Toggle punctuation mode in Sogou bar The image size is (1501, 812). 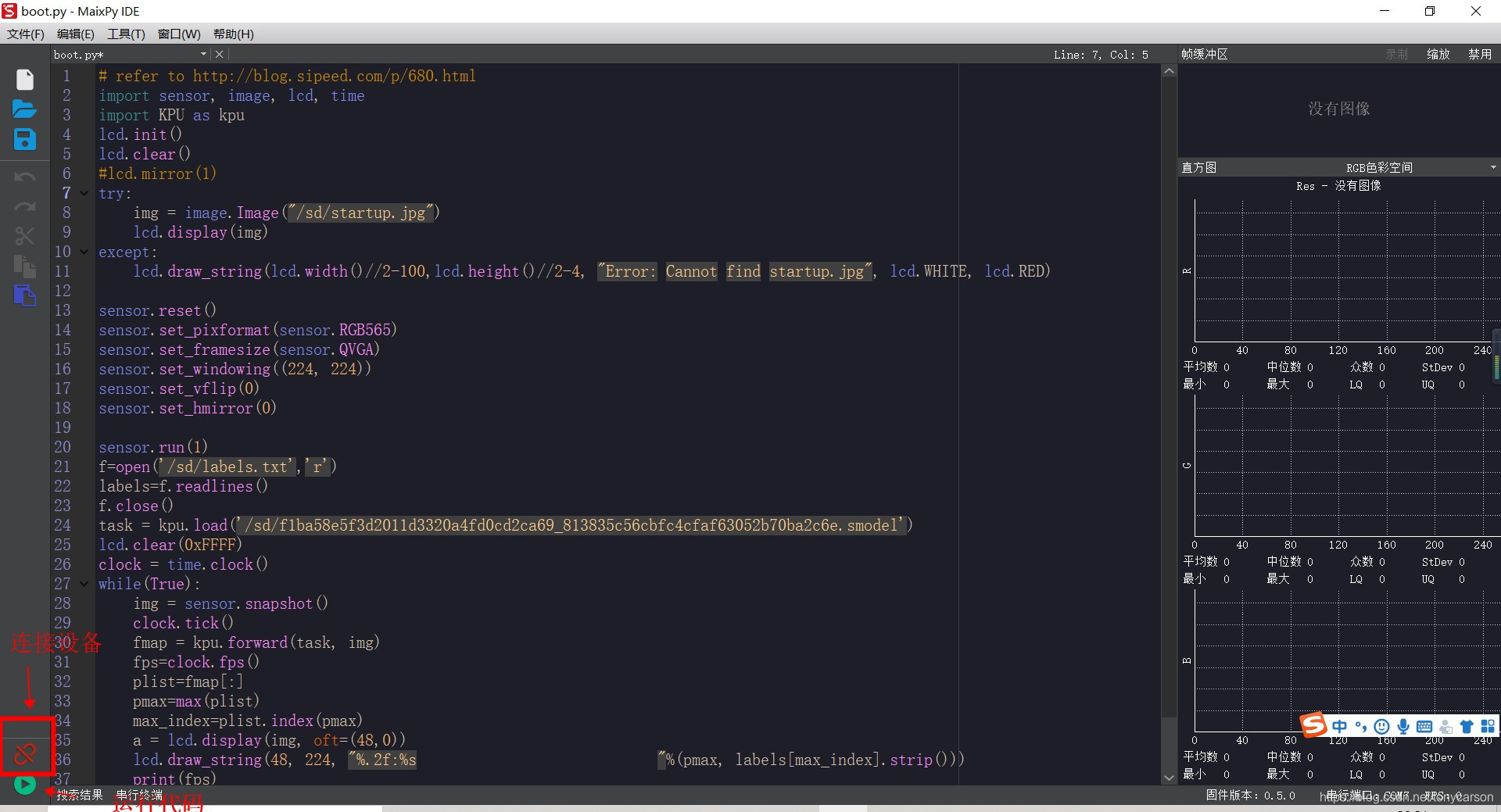coord(1361,726)
